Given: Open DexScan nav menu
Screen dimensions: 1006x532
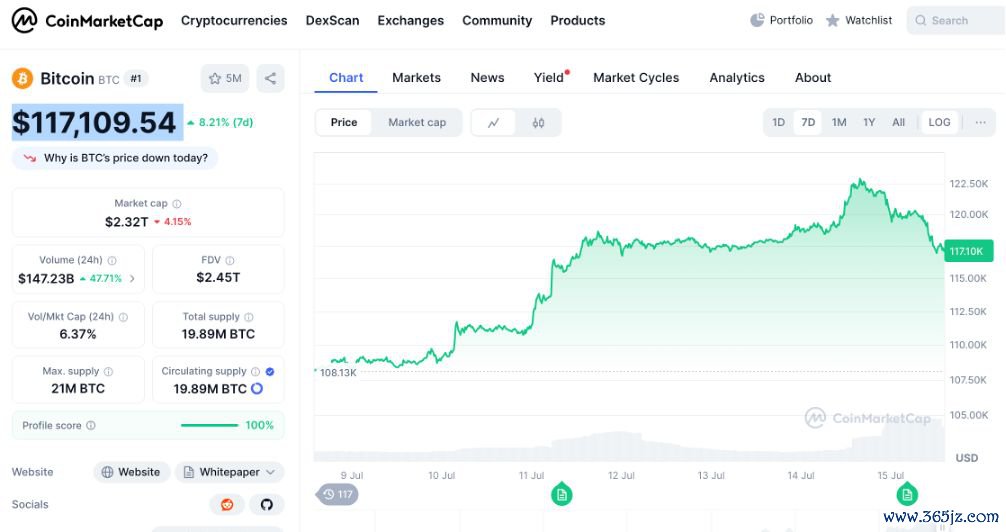Looking at the screenshot, I should tap(332, 21).
